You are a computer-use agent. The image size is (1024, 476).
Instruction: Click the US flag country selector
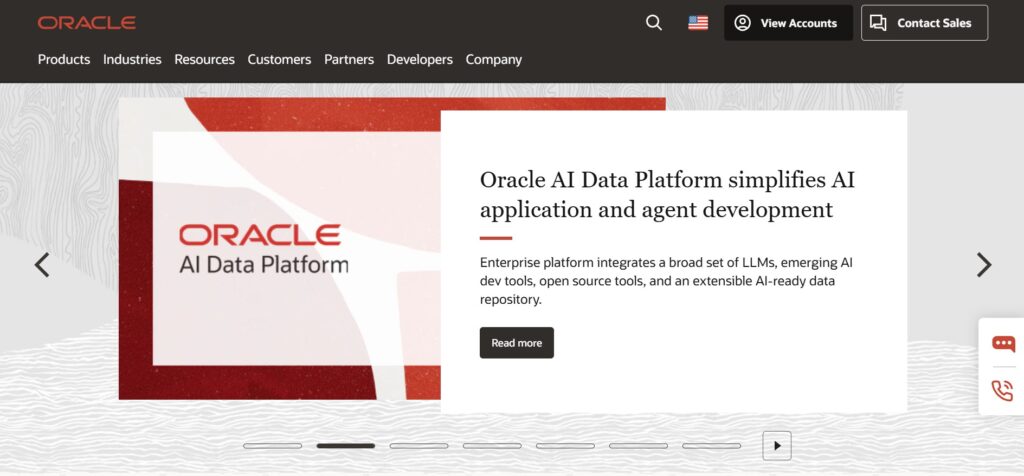coord(698,23)
